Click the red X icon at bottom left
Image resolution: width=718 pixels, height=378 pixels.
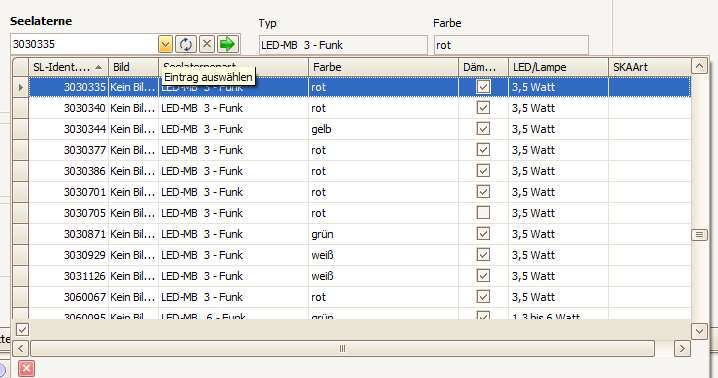[27, 368]
